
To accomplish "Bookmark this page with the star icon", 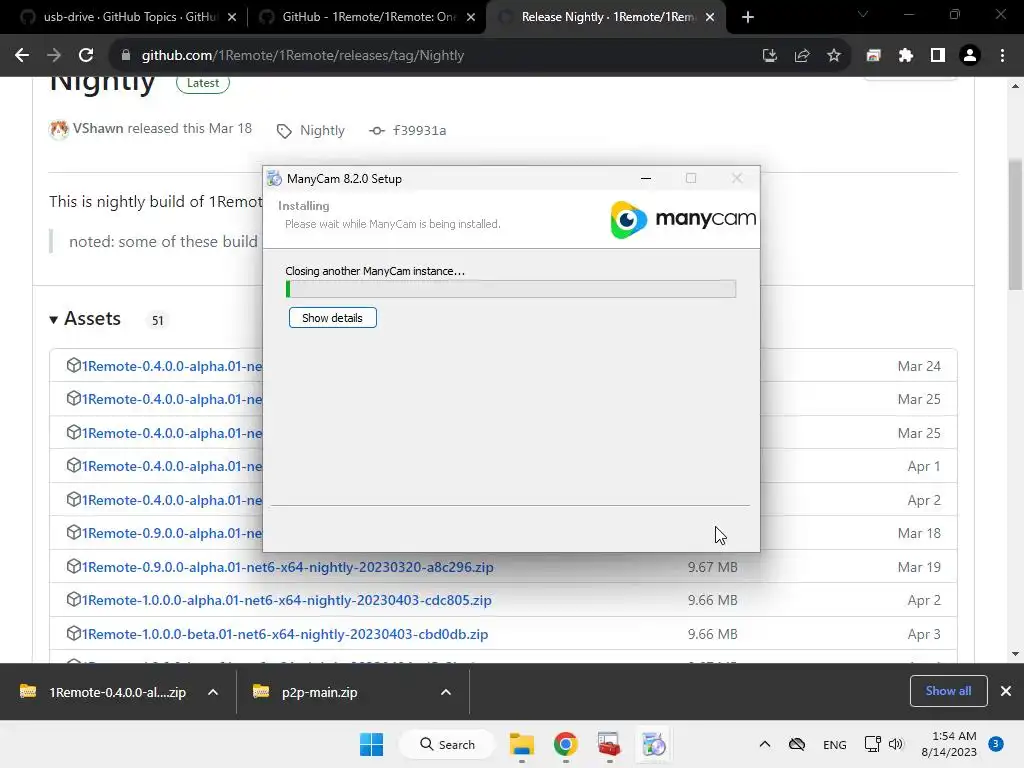I will coord(834,56).
